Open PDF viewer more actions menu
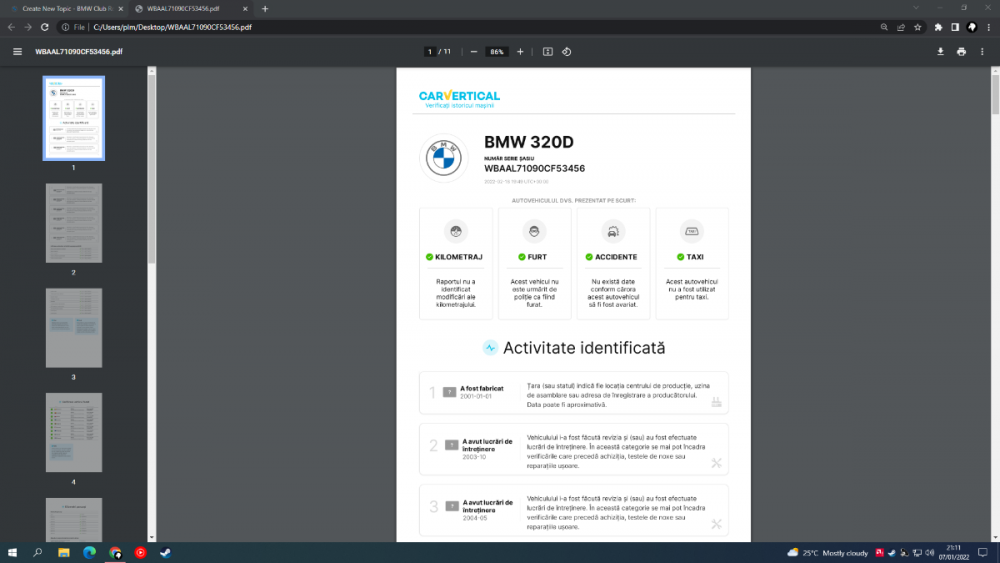Image resolution: width=1000 pixels, height=563 pixels. click(982, 52)
